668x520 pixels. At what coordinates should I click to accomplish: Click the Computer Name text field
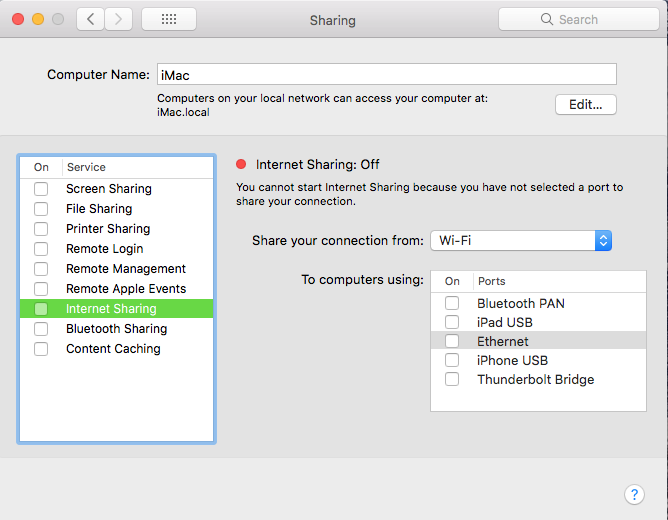click(385, 75)
